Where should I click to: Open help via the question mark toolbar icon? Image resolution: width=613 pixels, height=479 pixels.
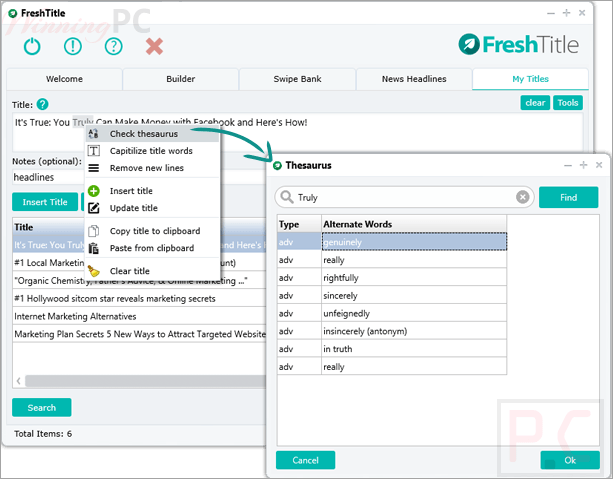[113, 47]
